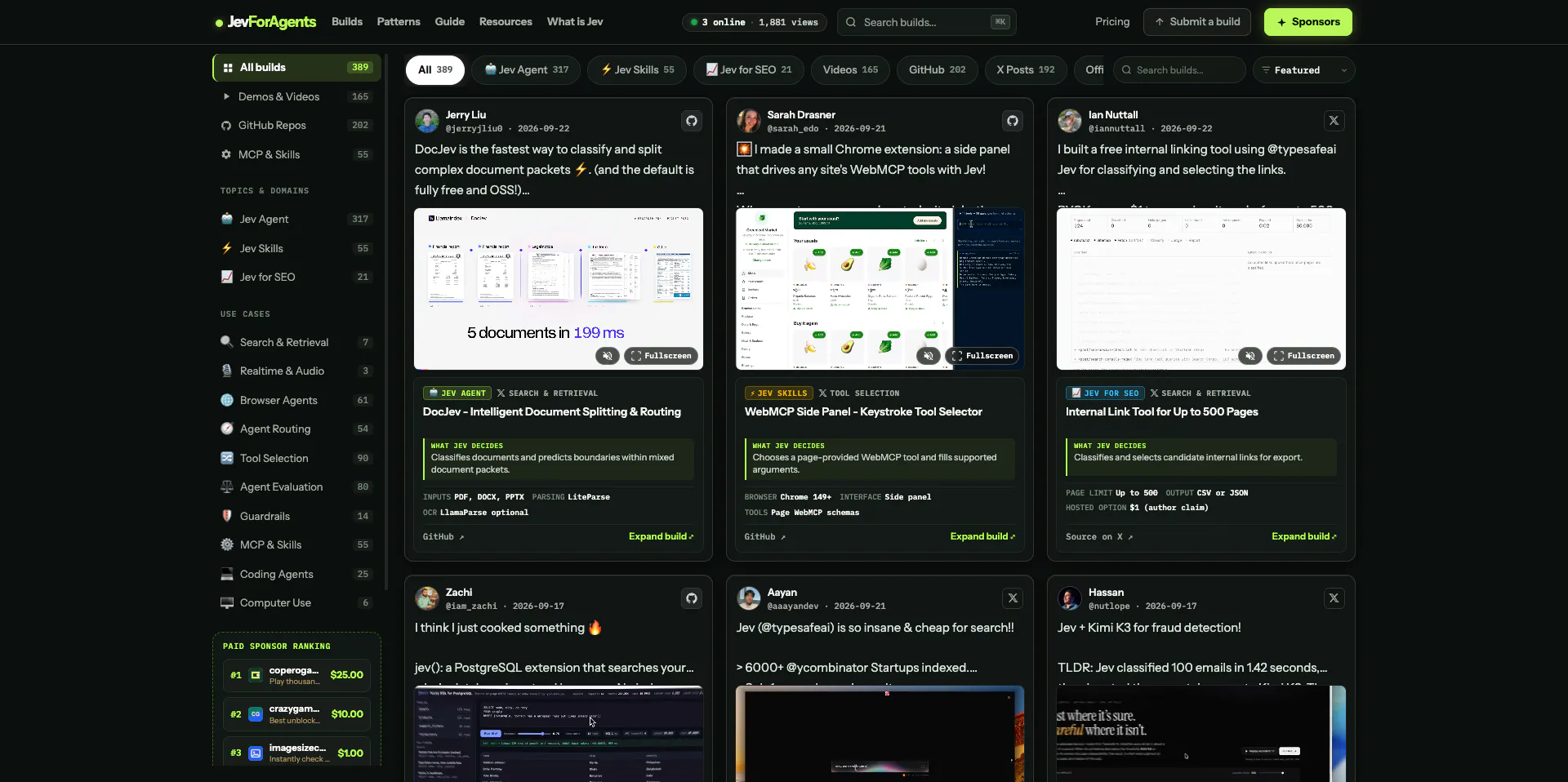The width and height of the screenshot is (1568, 782).
Task: Open GitHub icon on Zachi's card
Action: click(x=692, y=598)
